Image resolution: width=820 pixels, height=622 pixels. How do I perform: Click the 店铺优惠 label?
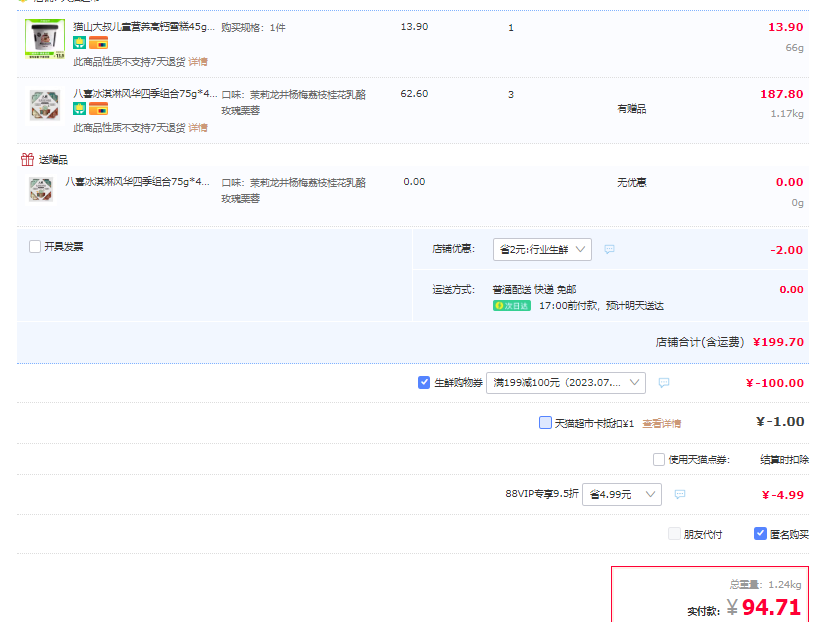453,249
